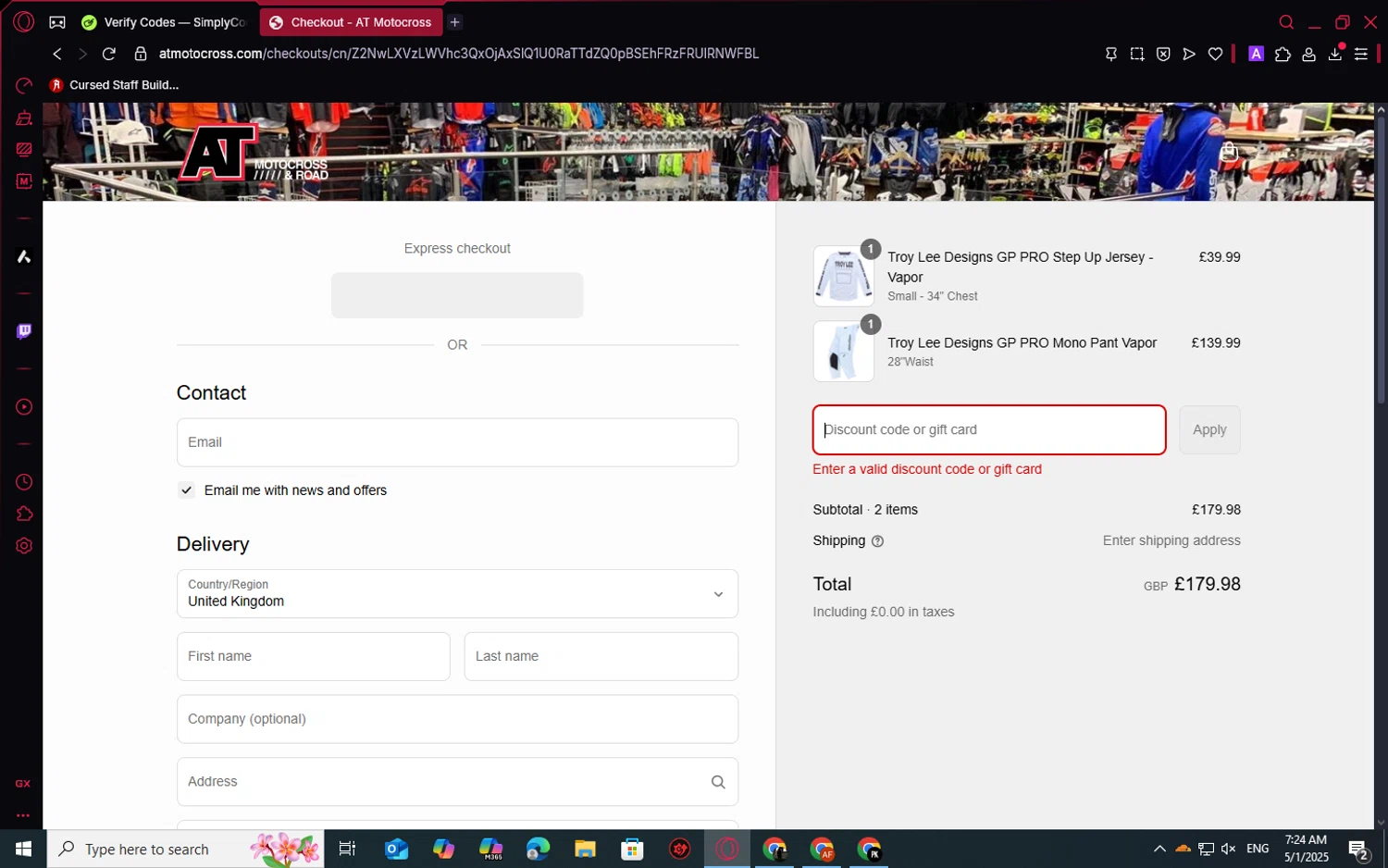Focus the Last name field
The height and width of the screenshot is (868, 1388).
(601, 656)
